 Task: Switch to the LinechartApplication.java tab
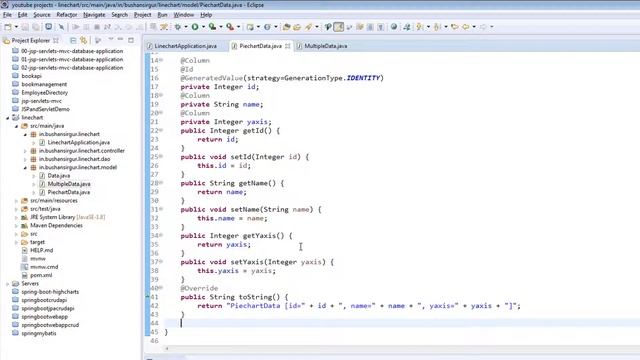point(185,46)
